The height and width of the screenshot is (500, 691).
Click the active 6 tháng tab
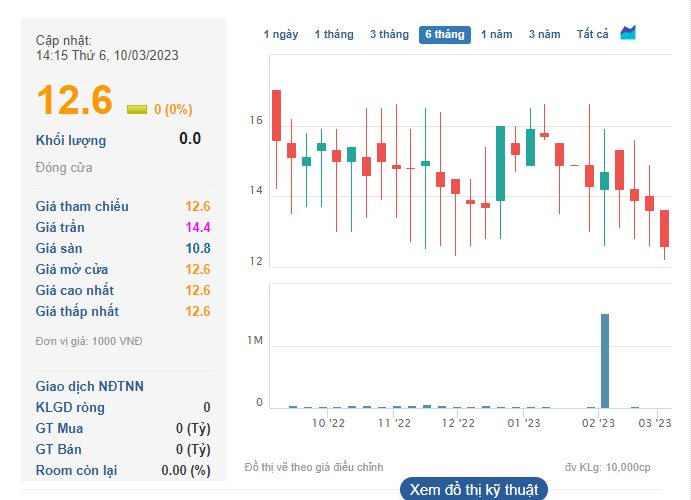point(445,35)
